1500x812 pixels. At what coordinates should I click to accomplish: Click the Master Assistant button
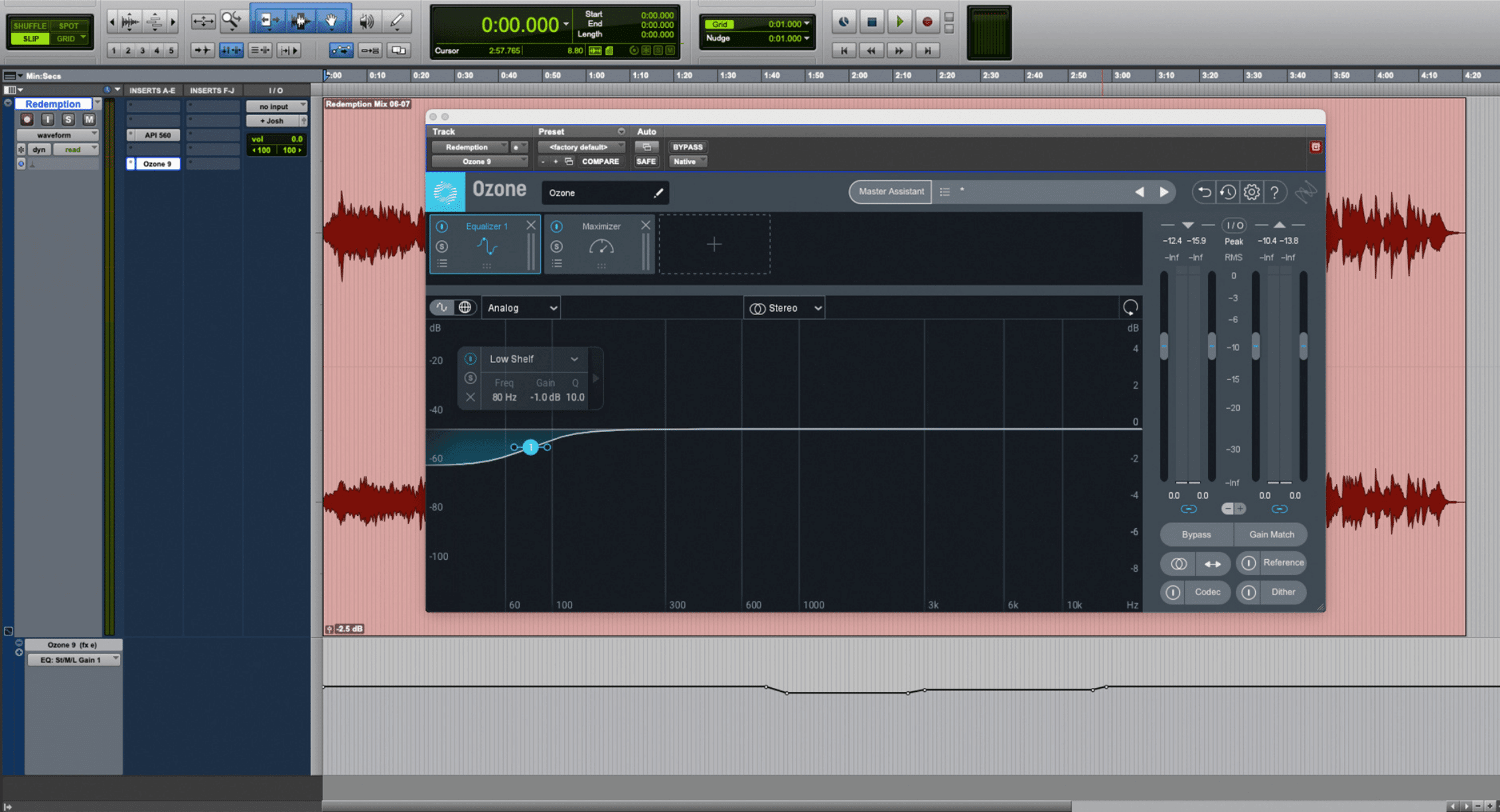891,192
